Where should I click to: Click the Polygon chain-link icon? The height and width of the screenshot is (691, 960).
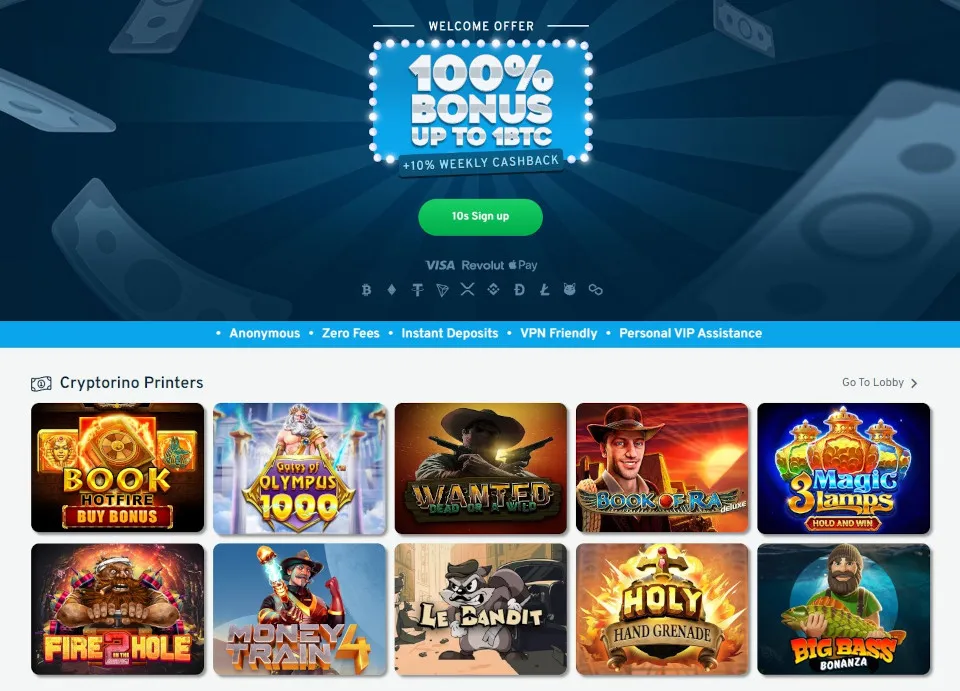(x=595, y=289)
